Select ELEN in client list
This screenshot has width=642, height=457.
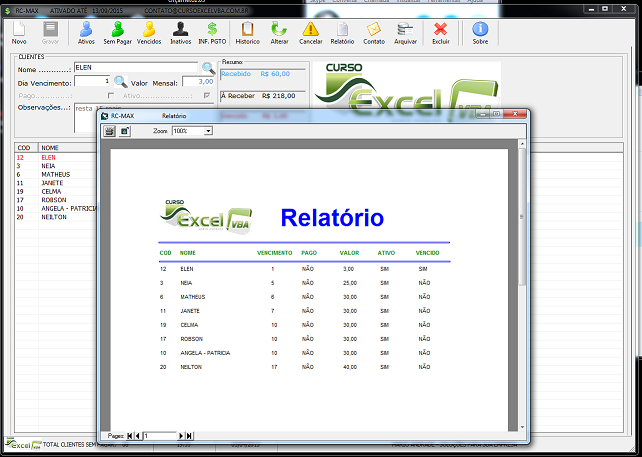[x=48, y=157]
